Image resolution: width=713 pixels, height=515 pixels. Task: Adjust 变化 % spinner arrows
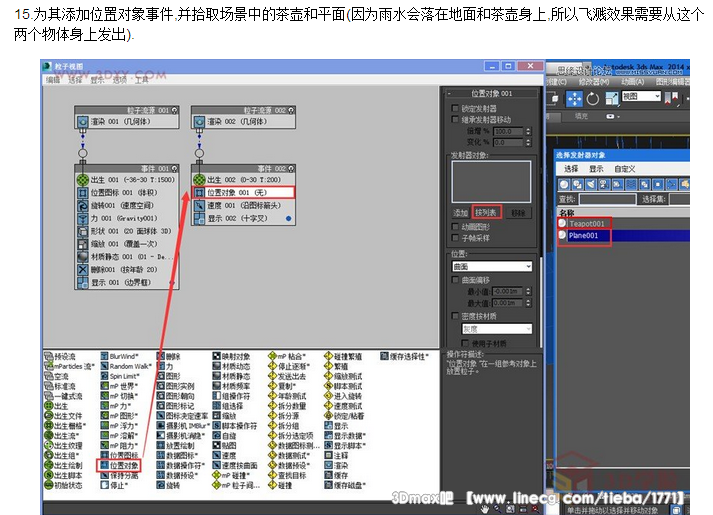point(528,142)
